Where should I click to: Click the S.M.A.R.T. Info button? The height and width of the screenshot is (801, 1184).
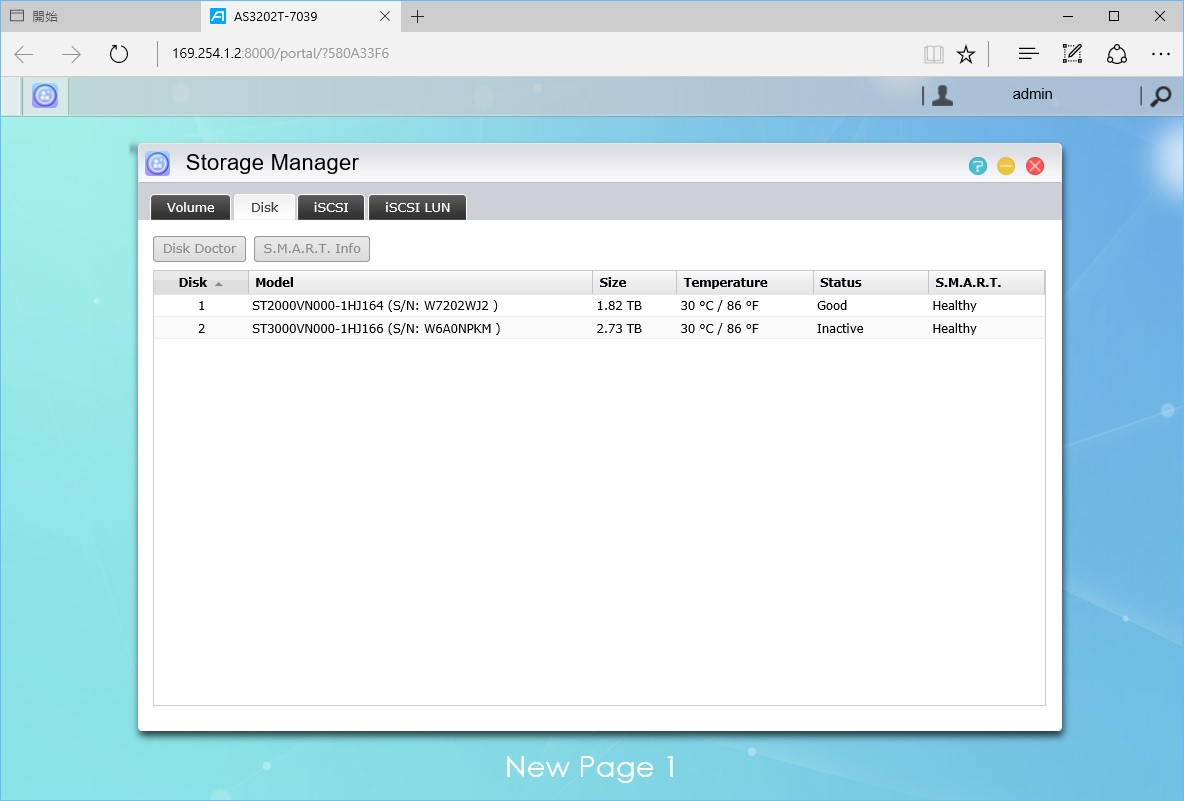click(312, 248)
